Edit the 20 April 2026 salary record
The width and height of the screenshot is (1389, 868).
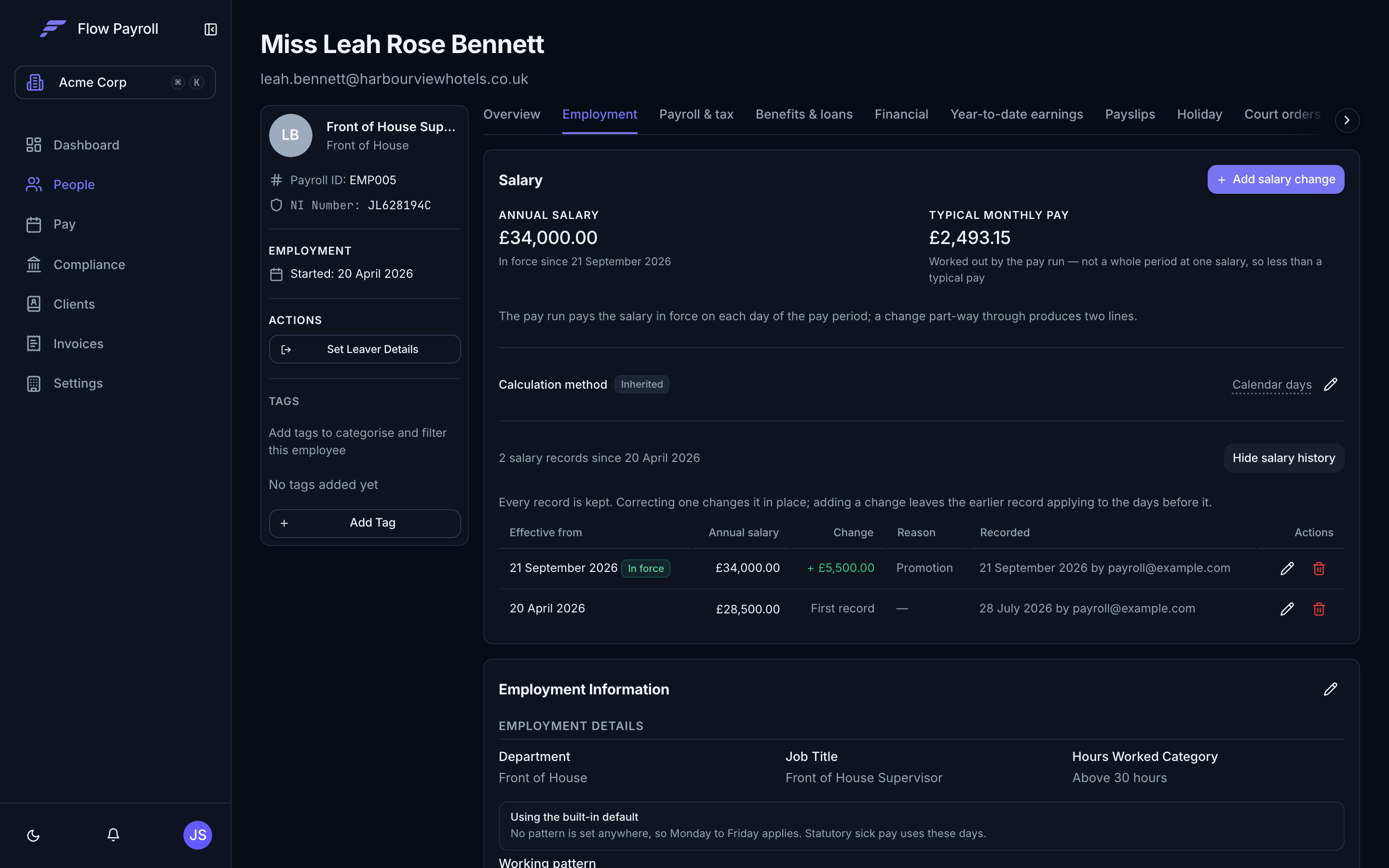(1287, 609)
